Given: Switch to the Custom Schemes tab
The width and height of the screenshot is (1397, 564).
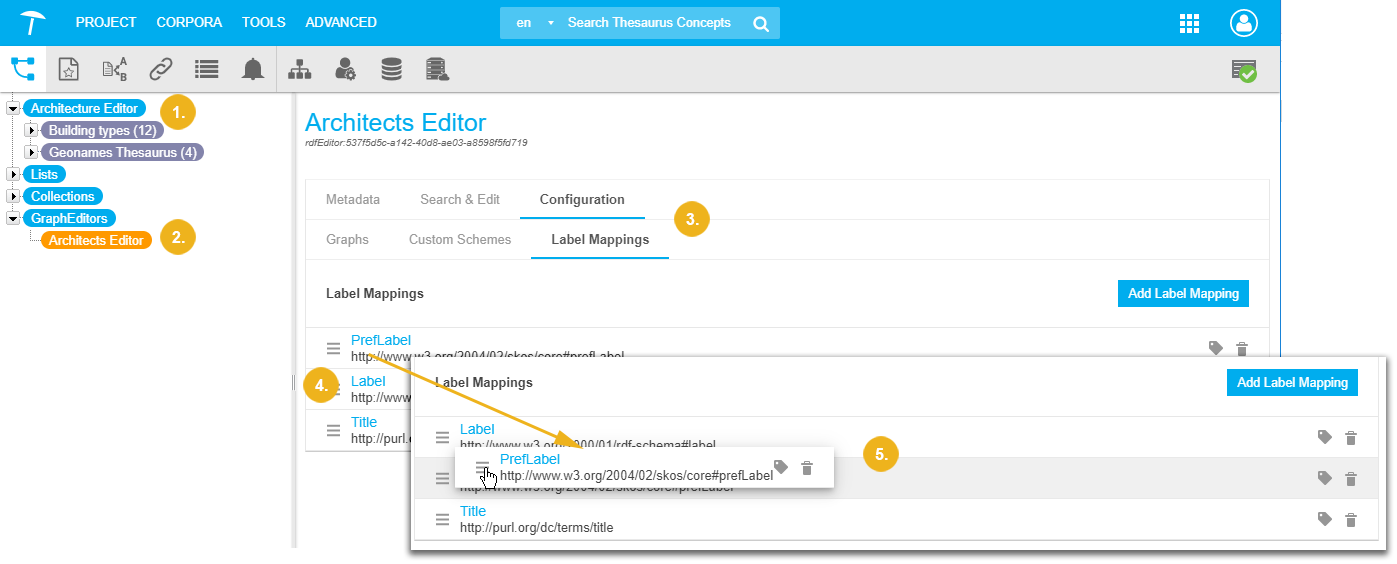Looking at the screenshot, I should pyautogui.click(x=459, y=240).
